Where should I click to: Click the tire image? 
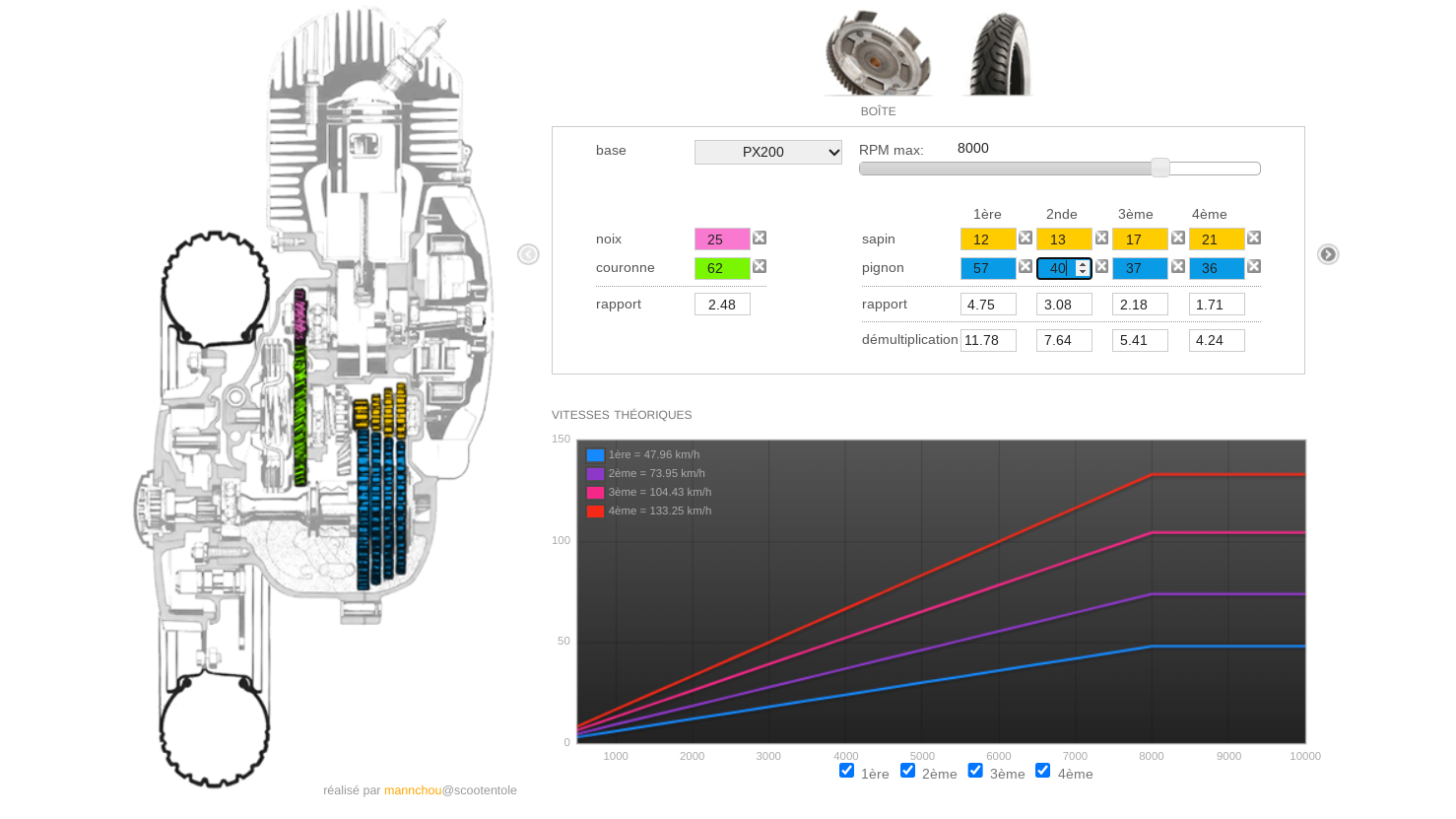997,53
